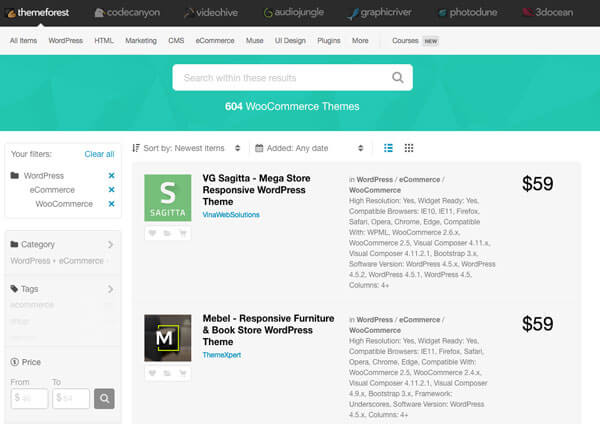Click the price From input field

click(x=29, y=398)
